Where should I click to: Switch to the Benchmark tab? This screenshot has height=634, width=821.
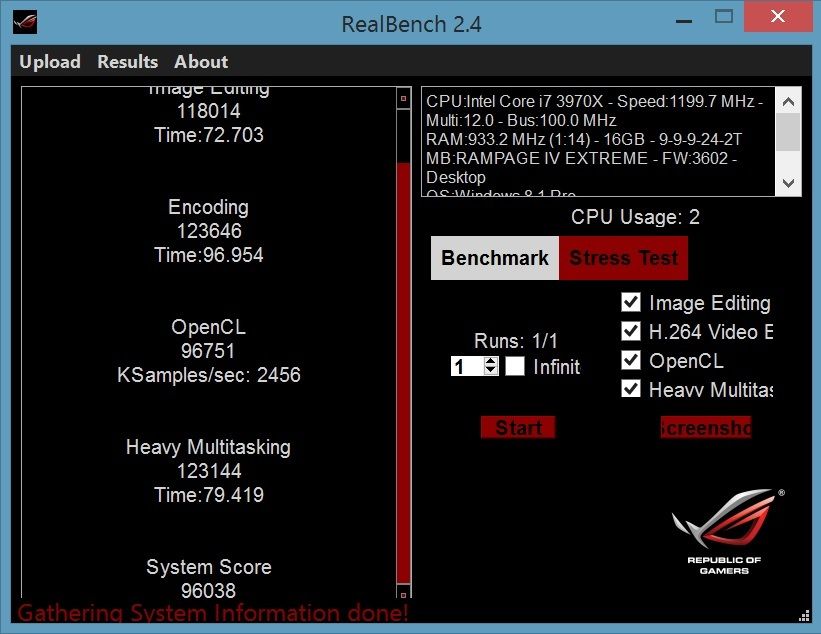click(495, 258)
